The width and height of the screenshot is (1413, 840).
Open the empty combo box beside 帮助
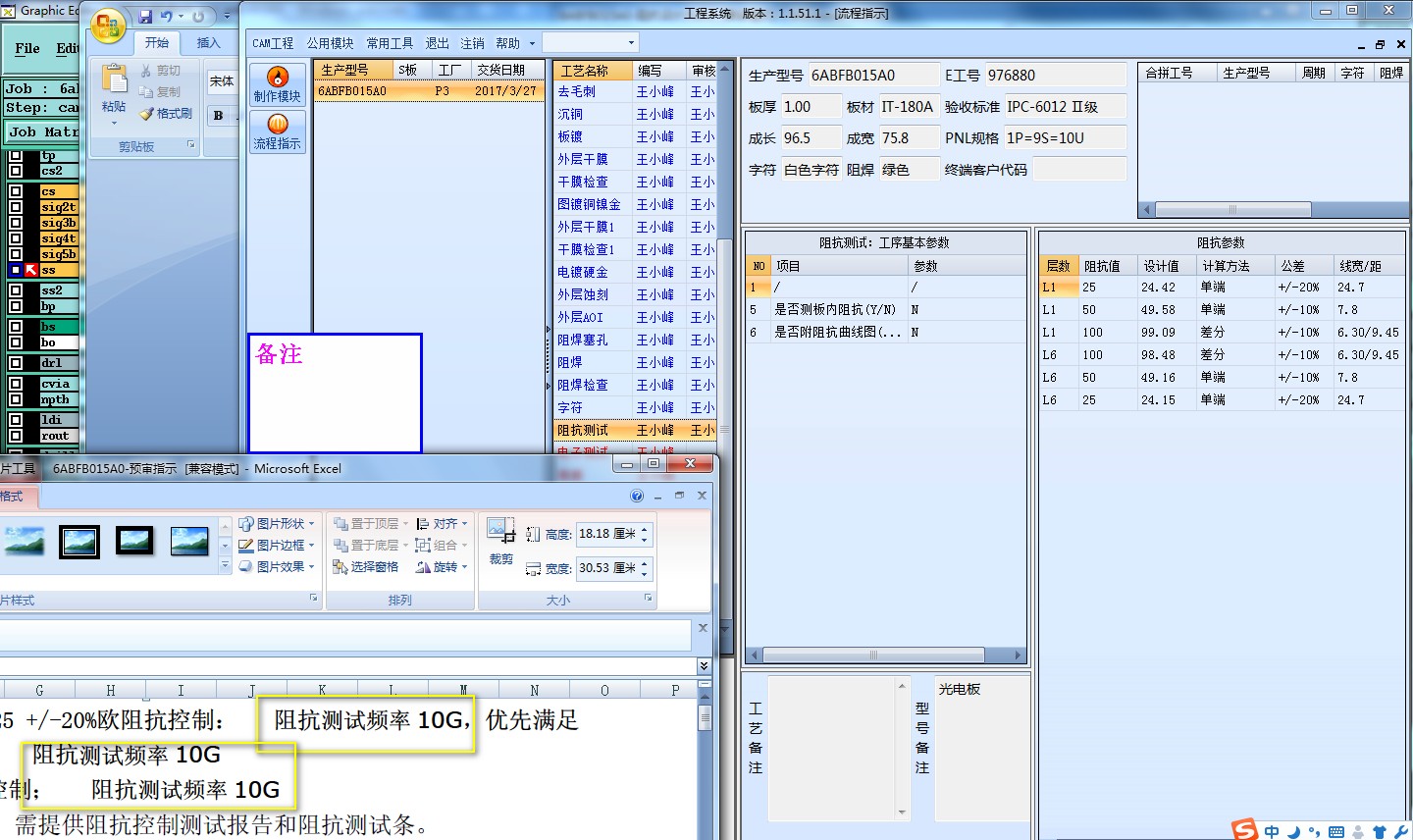click(x=591, y=42)
